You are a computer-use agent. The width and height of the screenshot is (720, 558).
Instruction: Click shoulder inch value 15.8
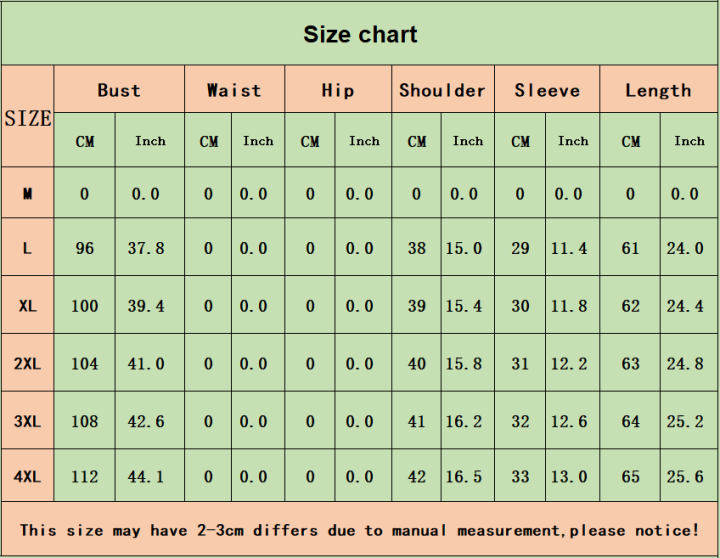(464, 364)
